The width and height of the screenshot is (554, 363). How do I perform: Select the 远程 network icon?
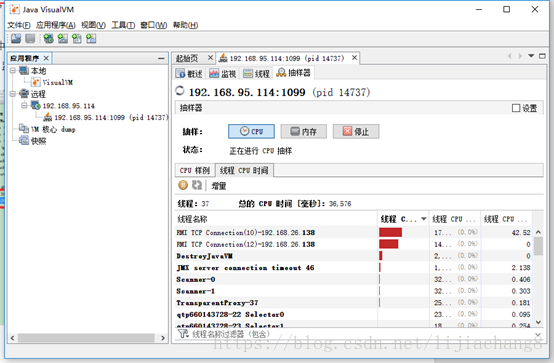(24, 94)
